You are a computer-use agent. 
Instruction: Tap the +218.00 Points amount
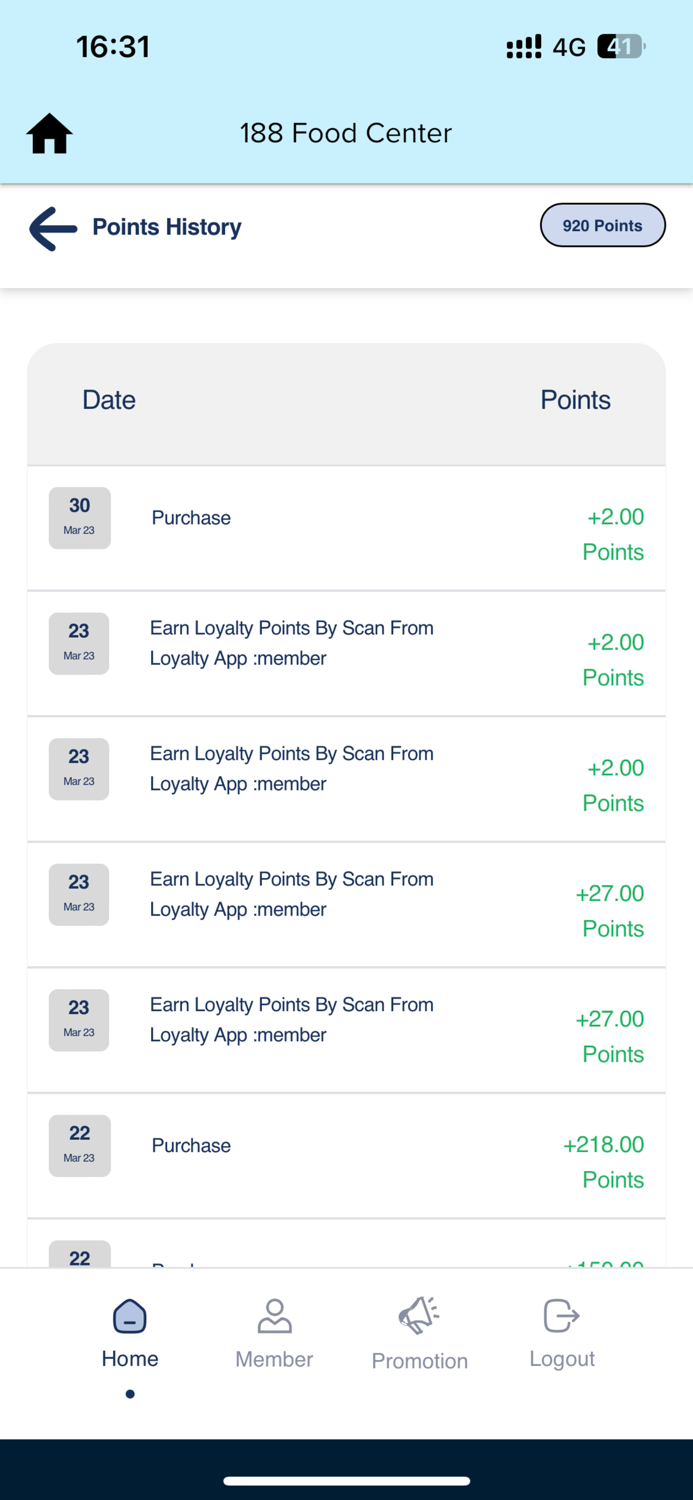604,1161
